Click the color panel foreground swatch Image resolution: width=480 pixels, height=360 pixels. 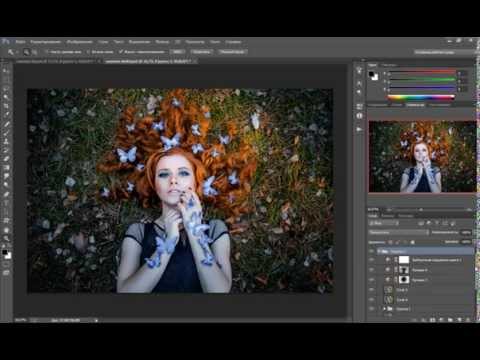point(372,74)
